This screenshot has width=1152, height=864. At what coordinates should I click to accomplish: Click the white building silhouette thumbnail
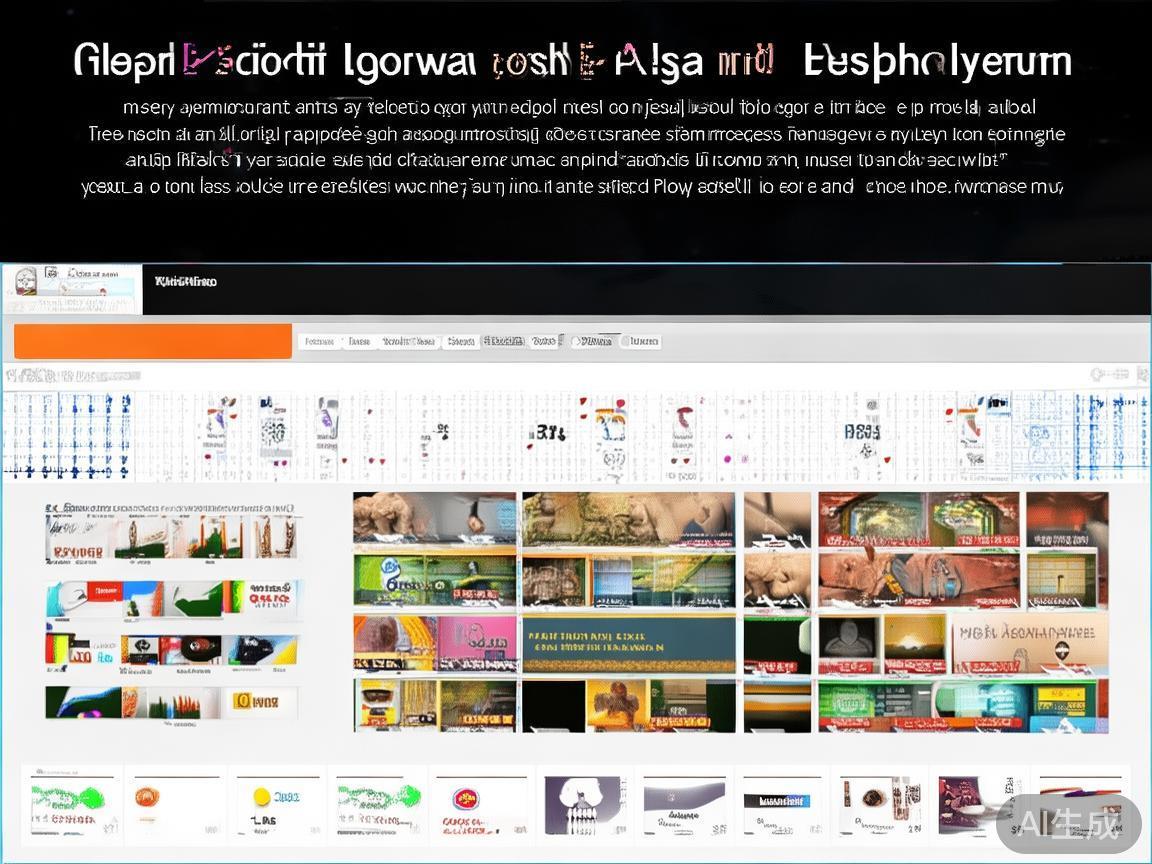click(x=583, y=802)
